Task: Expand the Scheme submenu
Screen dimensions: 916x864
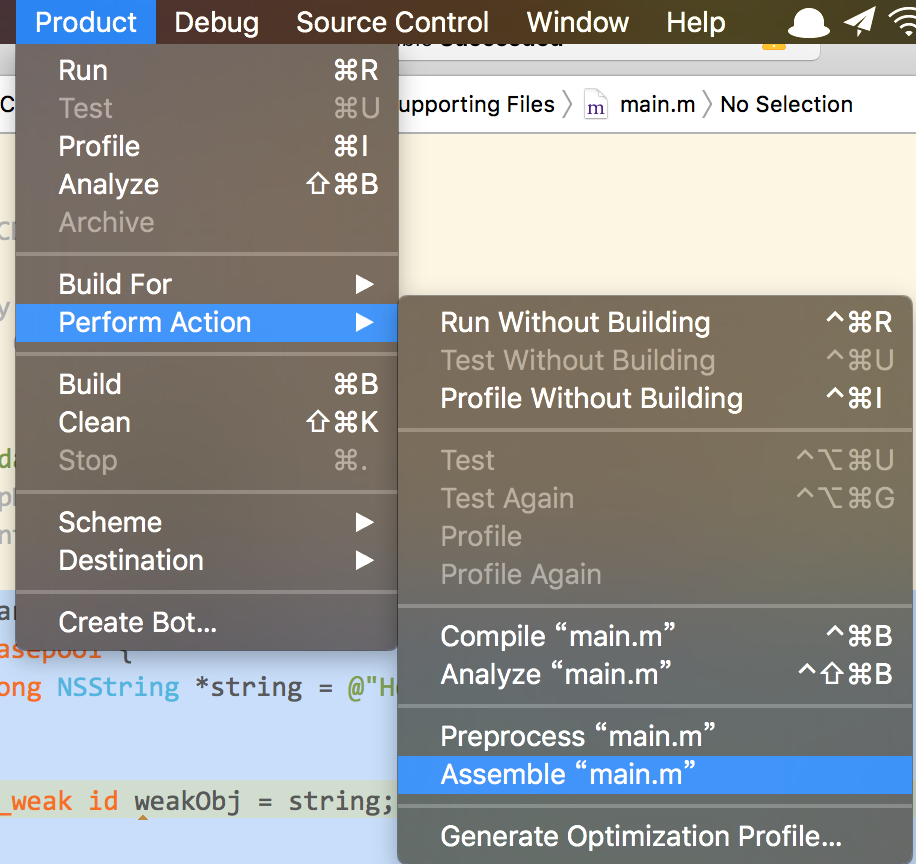Action: click(207, 522)
